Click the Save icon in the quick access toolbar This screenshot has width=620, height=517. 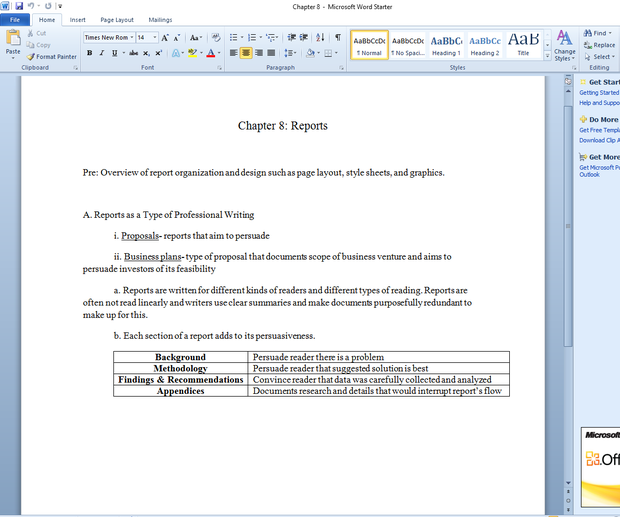tap(19, 6)
